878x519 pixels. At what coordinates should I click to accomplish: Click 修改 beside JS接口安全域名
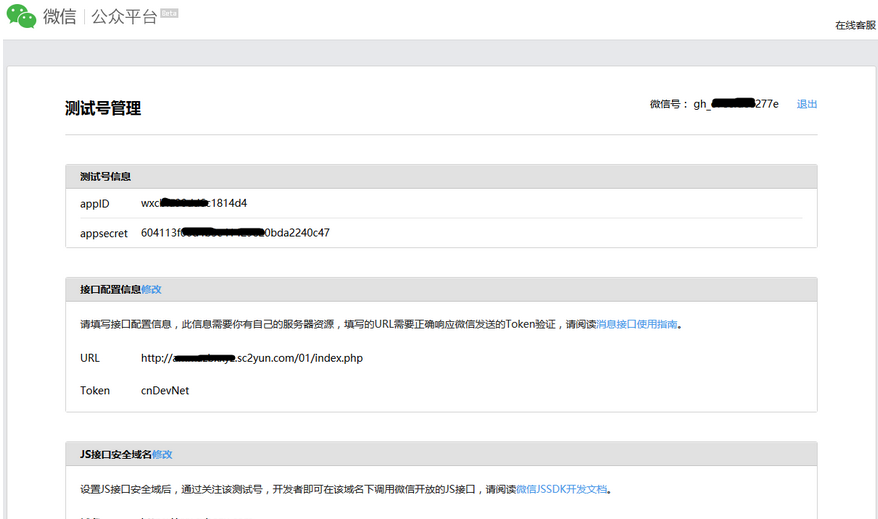162,455
